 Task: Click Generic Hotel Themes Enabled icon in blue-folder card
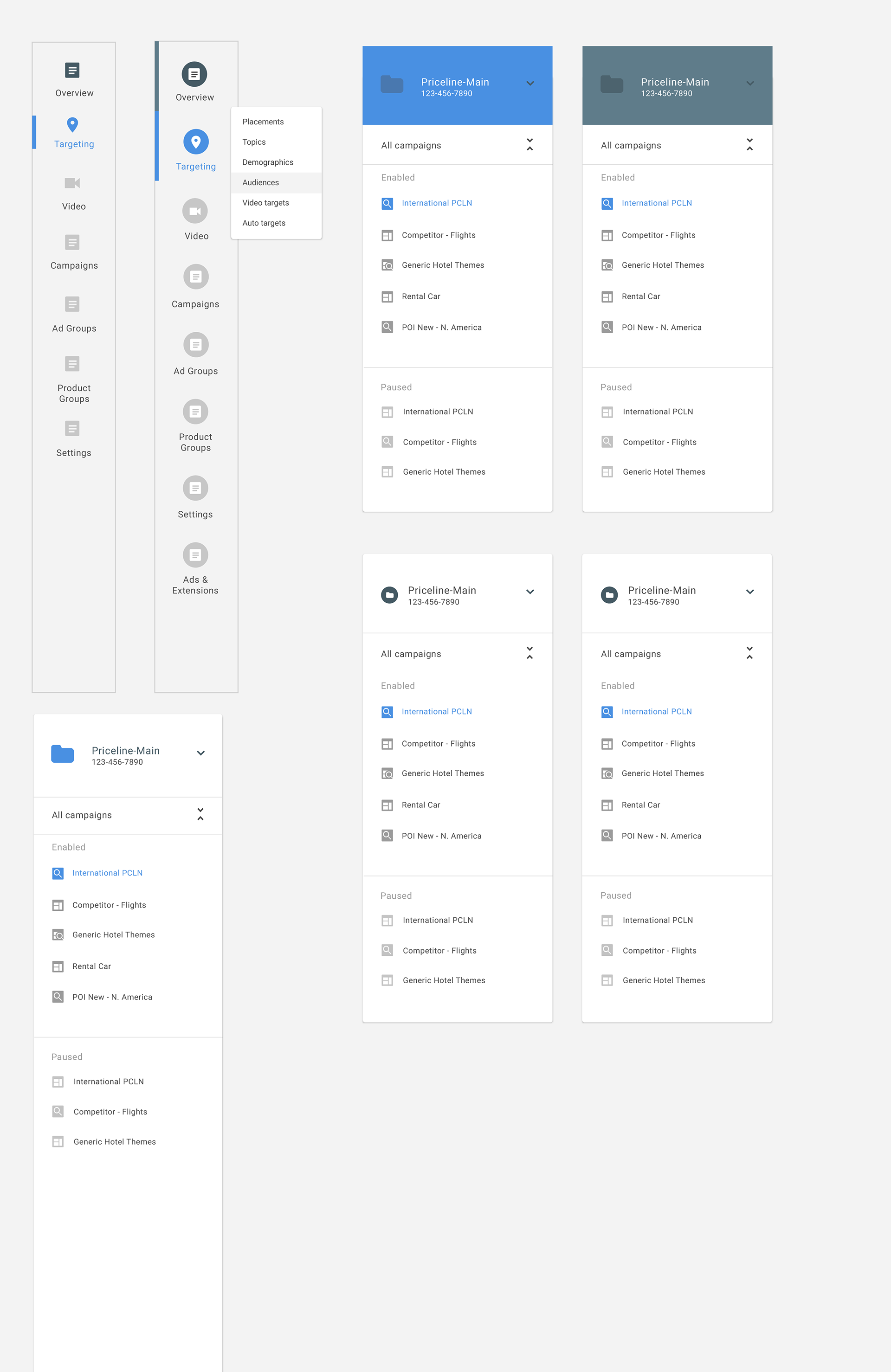[58, 935]
